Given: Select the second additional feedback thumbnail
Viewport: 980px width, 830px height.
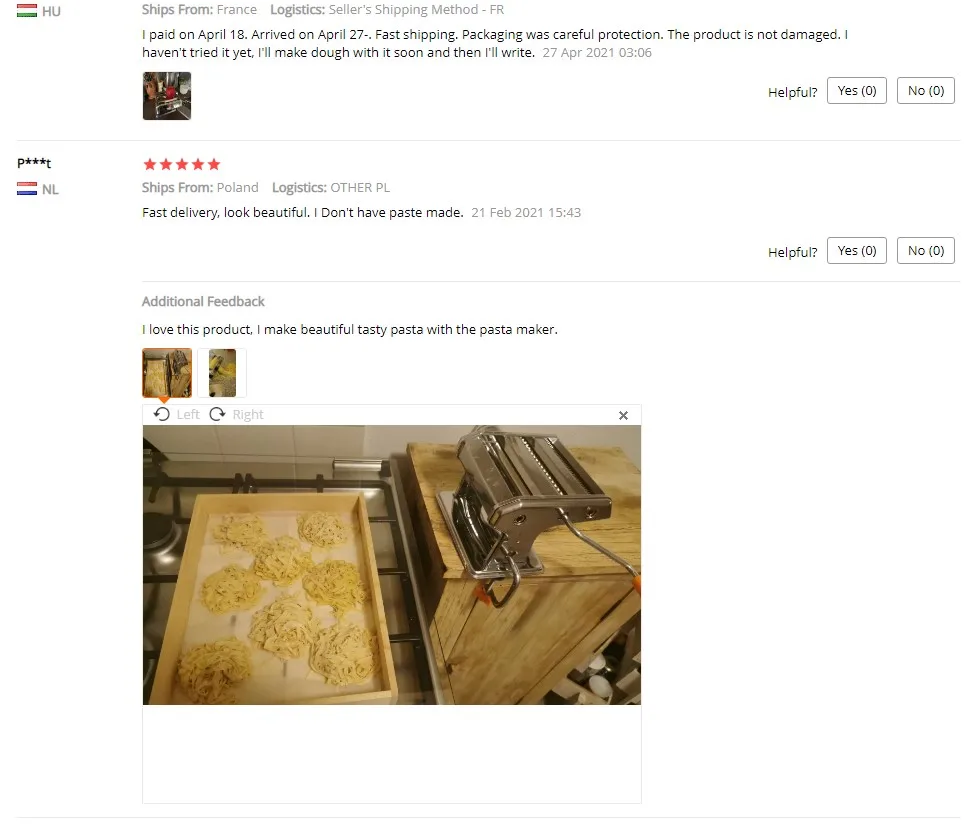Looking at the screenshot, I should (x=222, y=373).
